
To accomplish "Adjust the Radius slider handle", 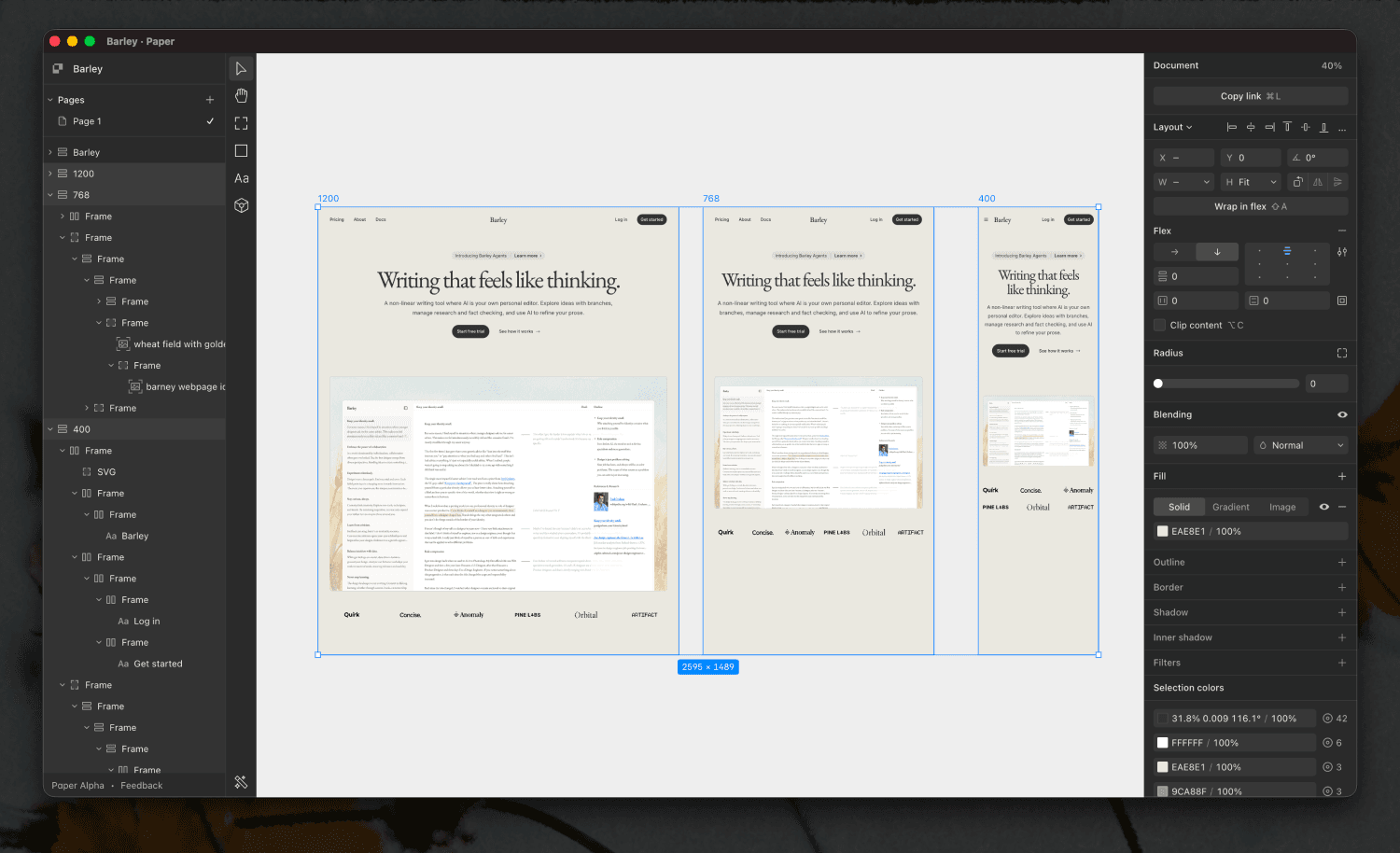I will (1158, 384).
